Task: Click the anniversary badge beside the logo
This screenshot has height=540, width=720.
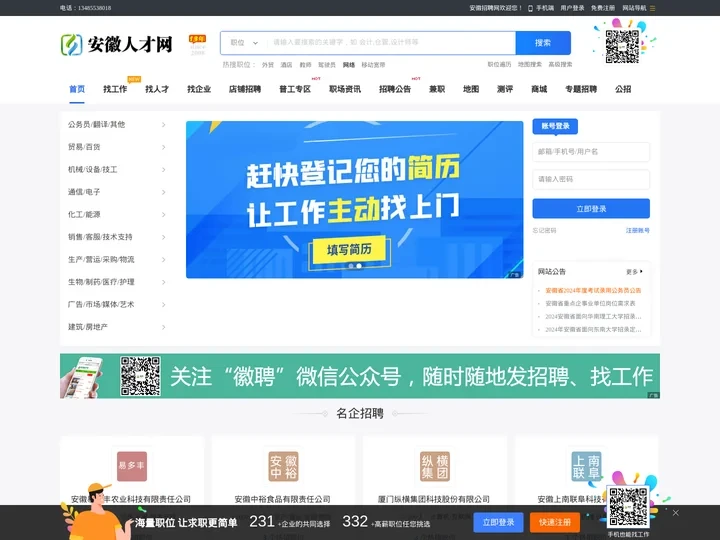Action: [x=197, y=45]
